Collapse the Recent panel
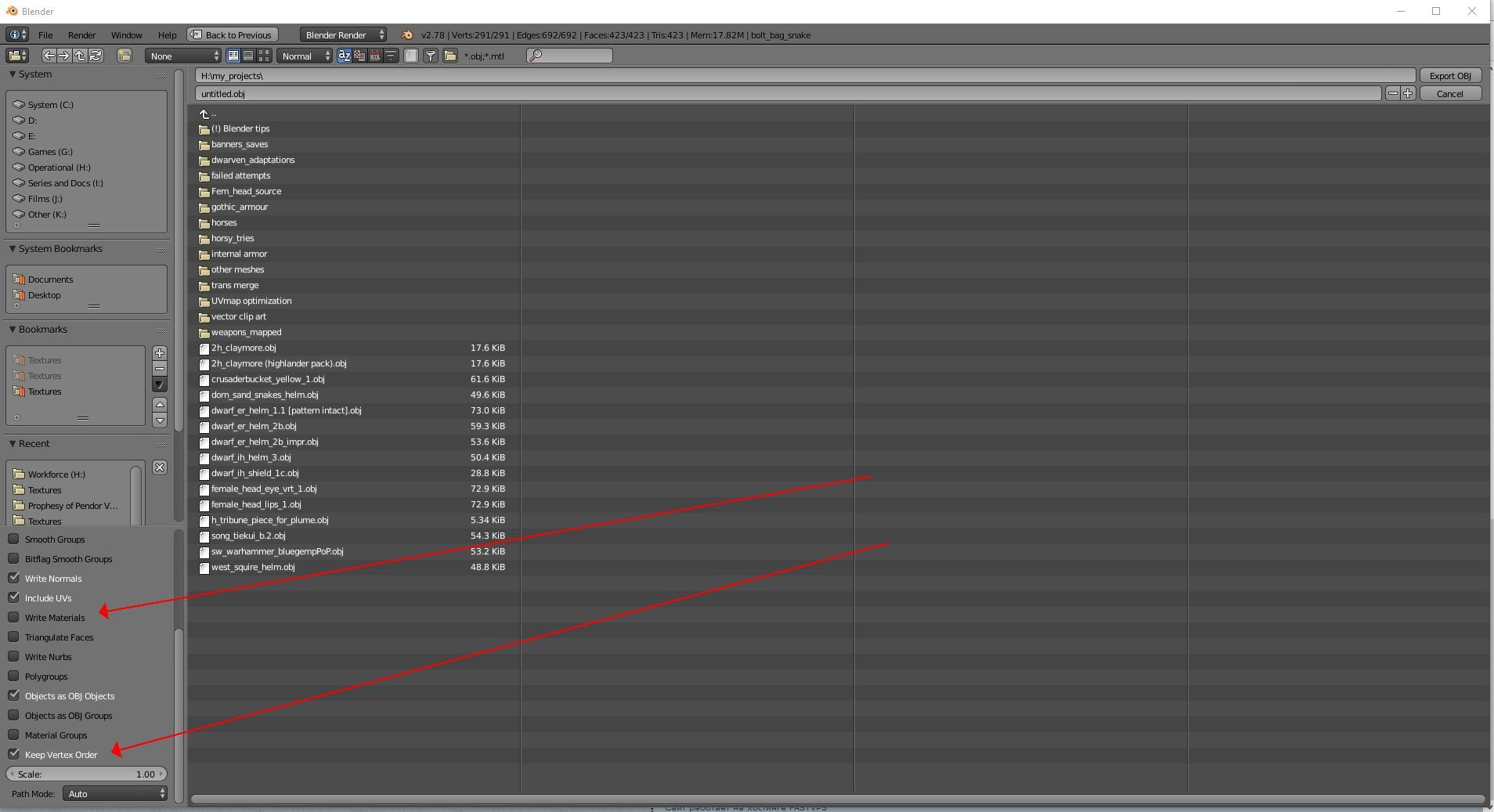This screenshot has width=1494, height=812. (13, 443)
